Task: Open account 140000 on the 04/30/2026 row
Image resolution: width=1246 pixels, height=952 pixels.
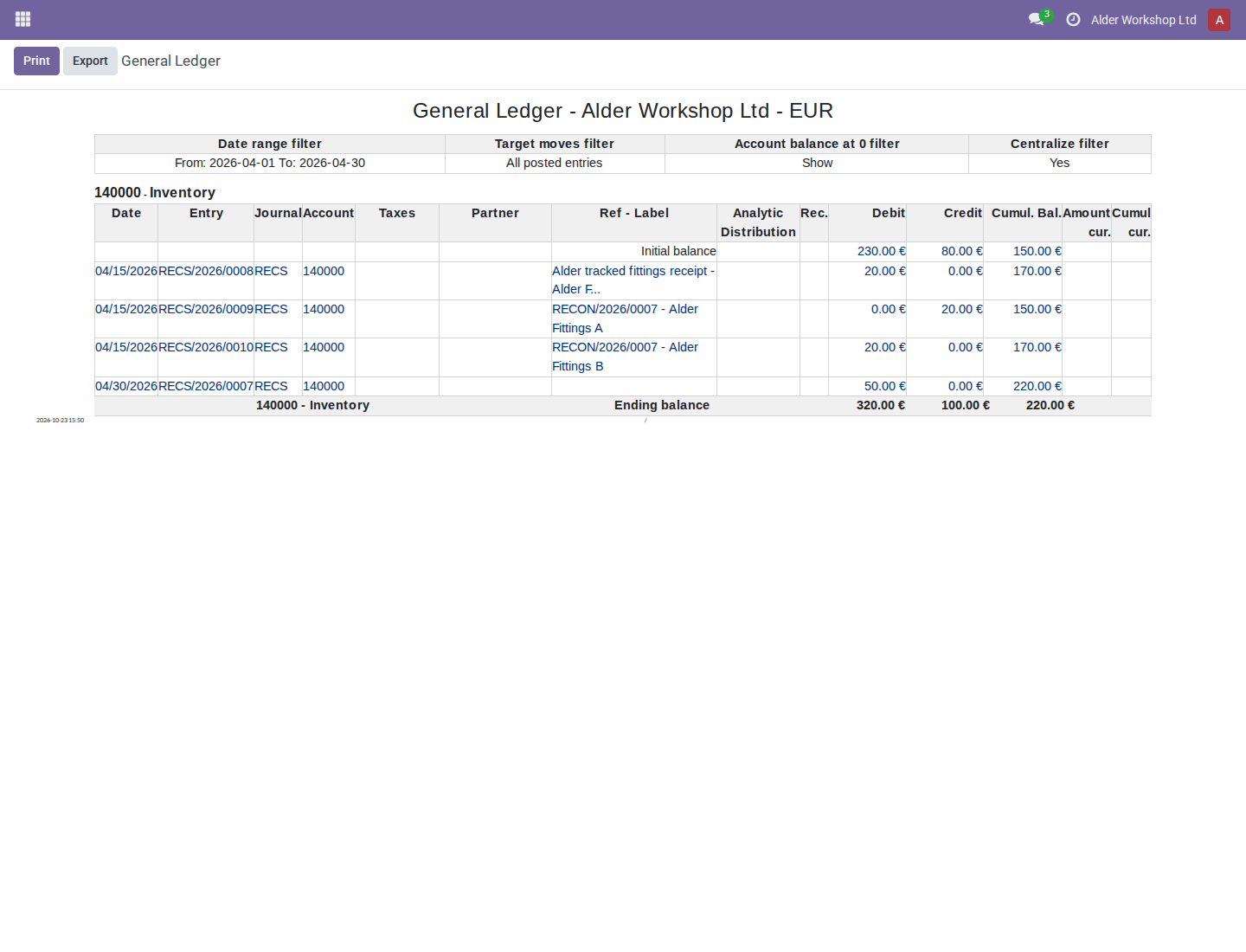Action: (x=324, y=386)
